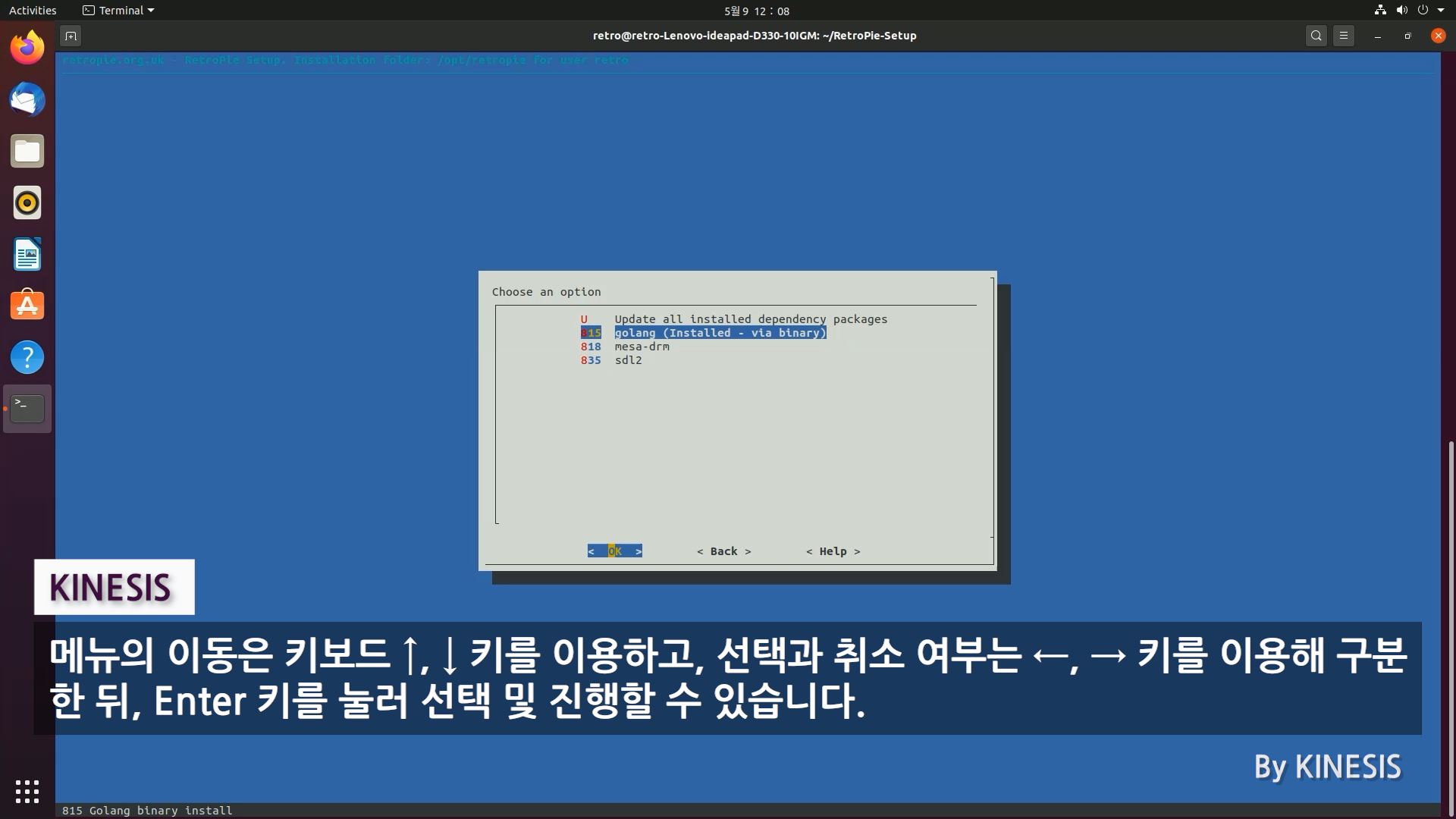Launch Firefox from the dock

[27, 49]
